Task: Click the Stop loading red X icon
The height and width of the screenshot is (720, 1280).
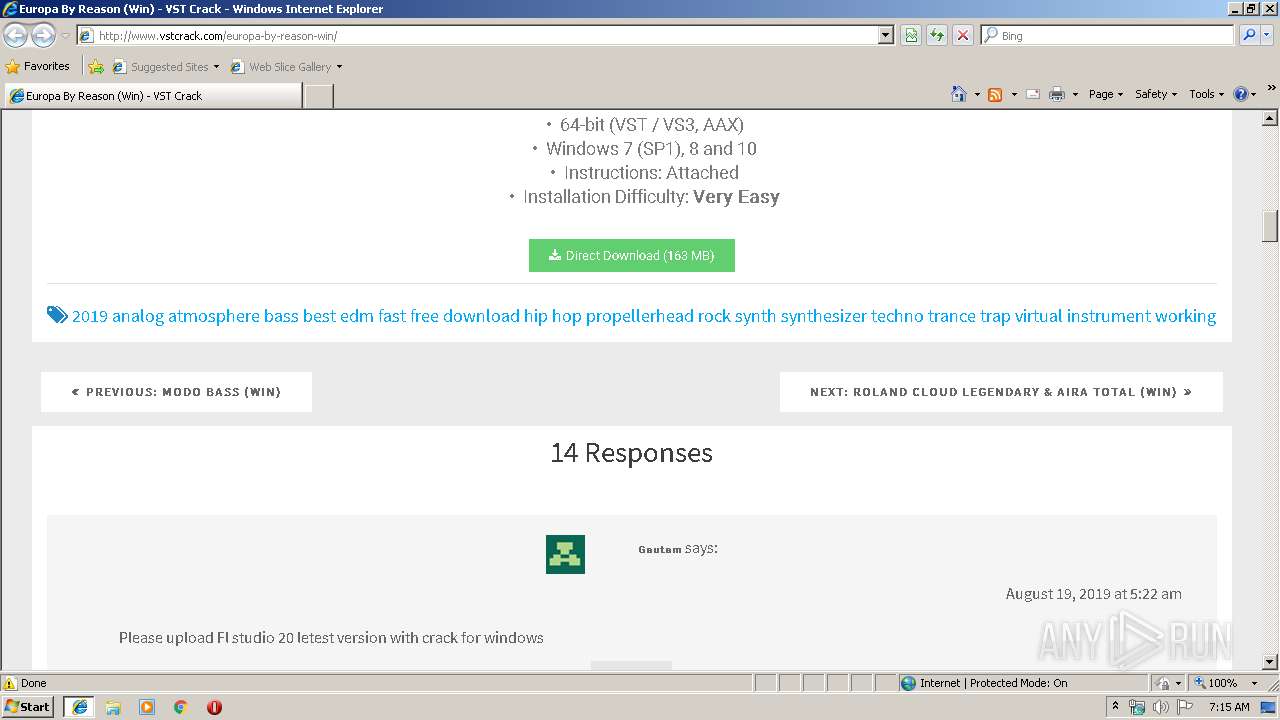Action: coord(963,35)
